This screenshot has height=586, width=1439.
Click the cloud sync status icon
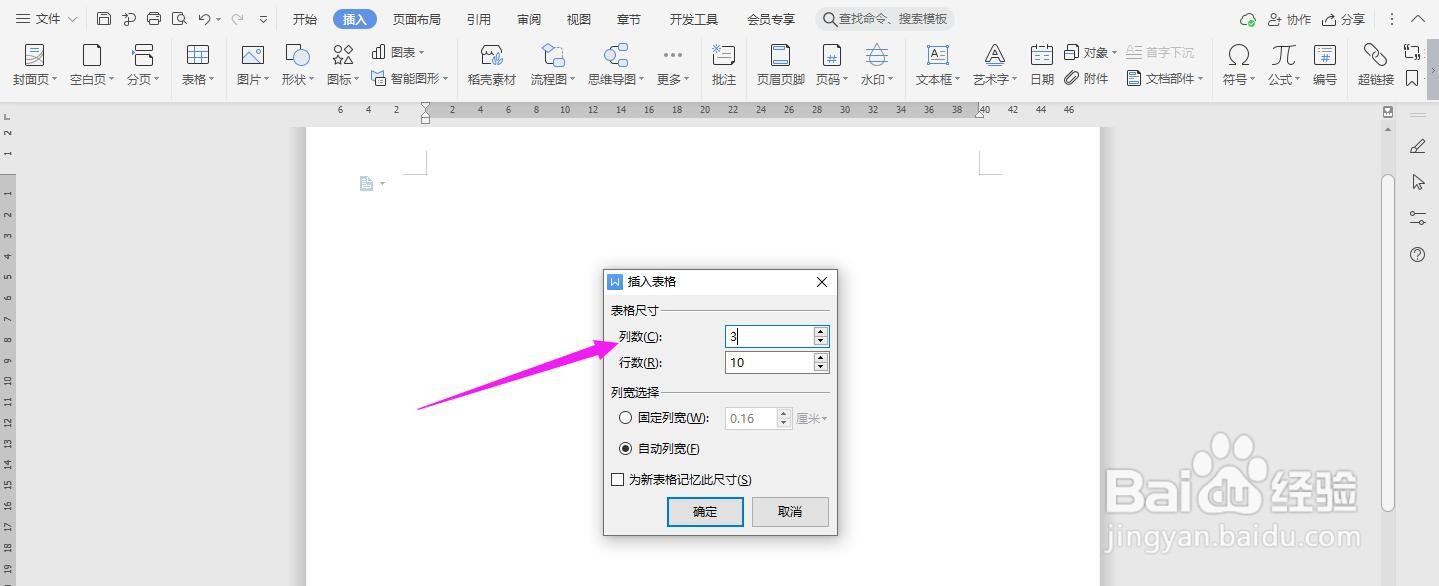pos(1247,20)
